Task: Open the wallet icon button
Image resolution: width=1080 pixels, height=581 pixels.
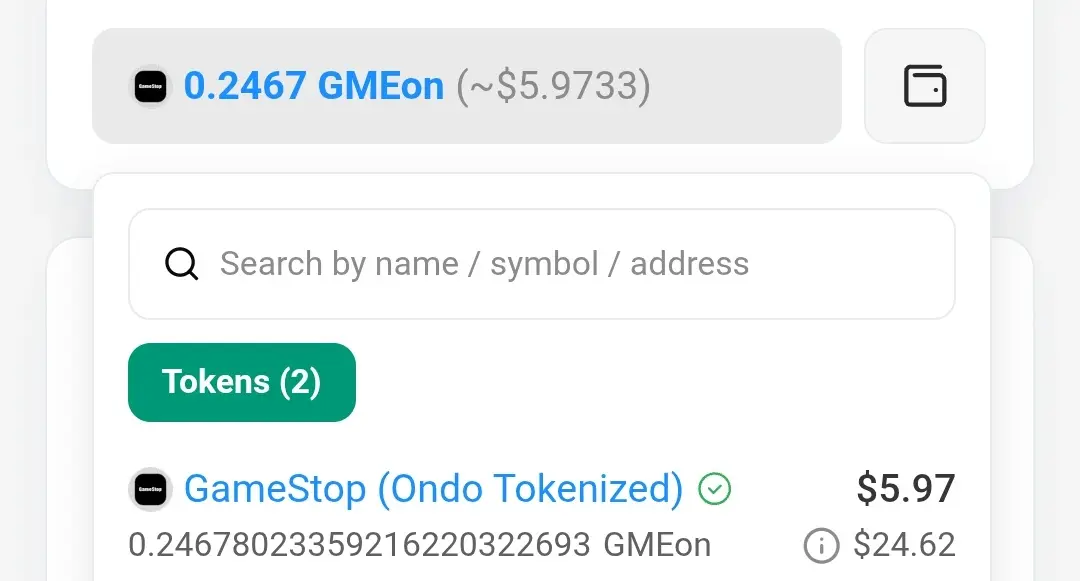Action: [x=924, y=86]
